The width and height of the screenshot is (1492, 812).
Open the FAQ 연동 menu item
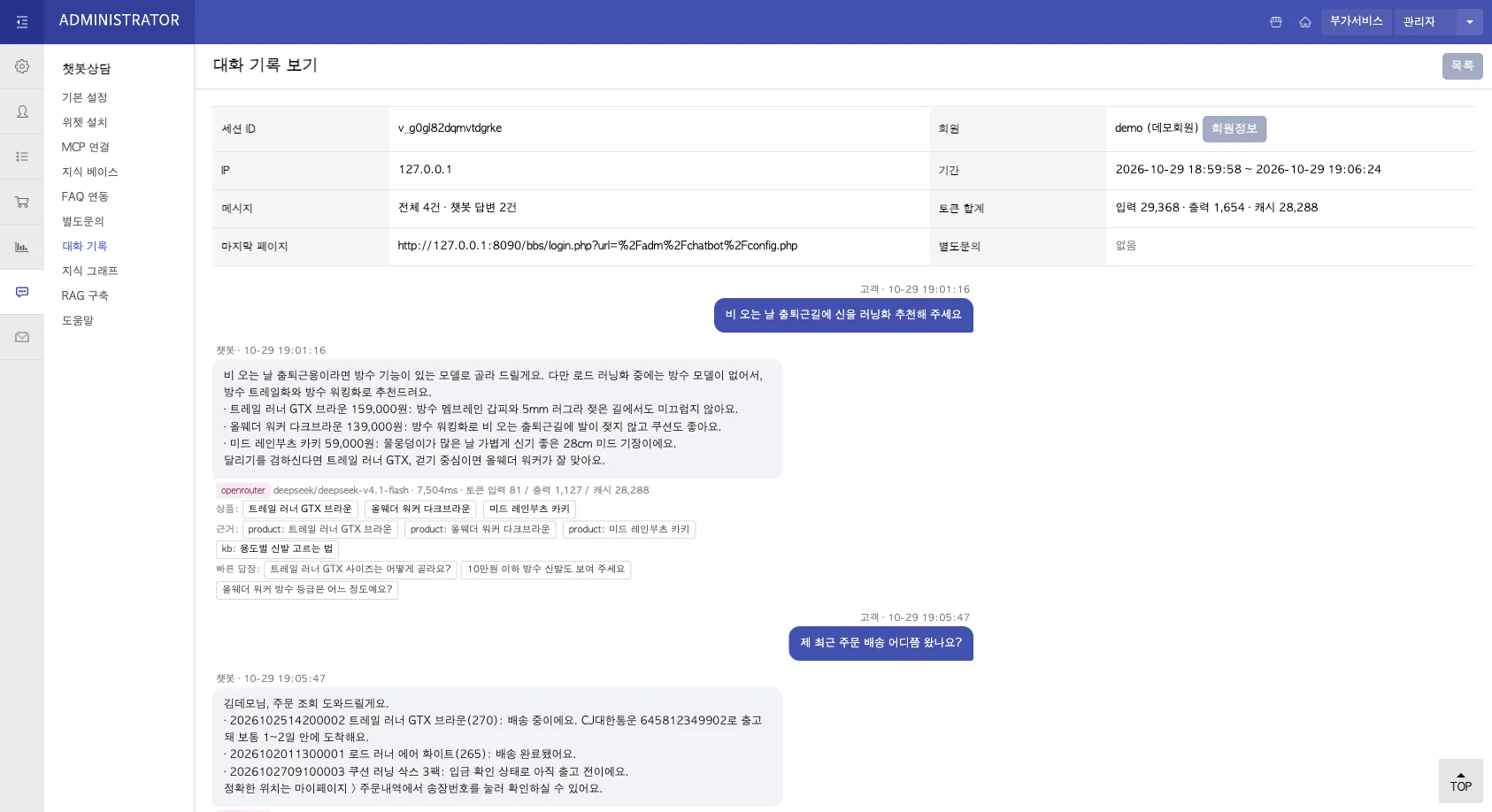85,196
